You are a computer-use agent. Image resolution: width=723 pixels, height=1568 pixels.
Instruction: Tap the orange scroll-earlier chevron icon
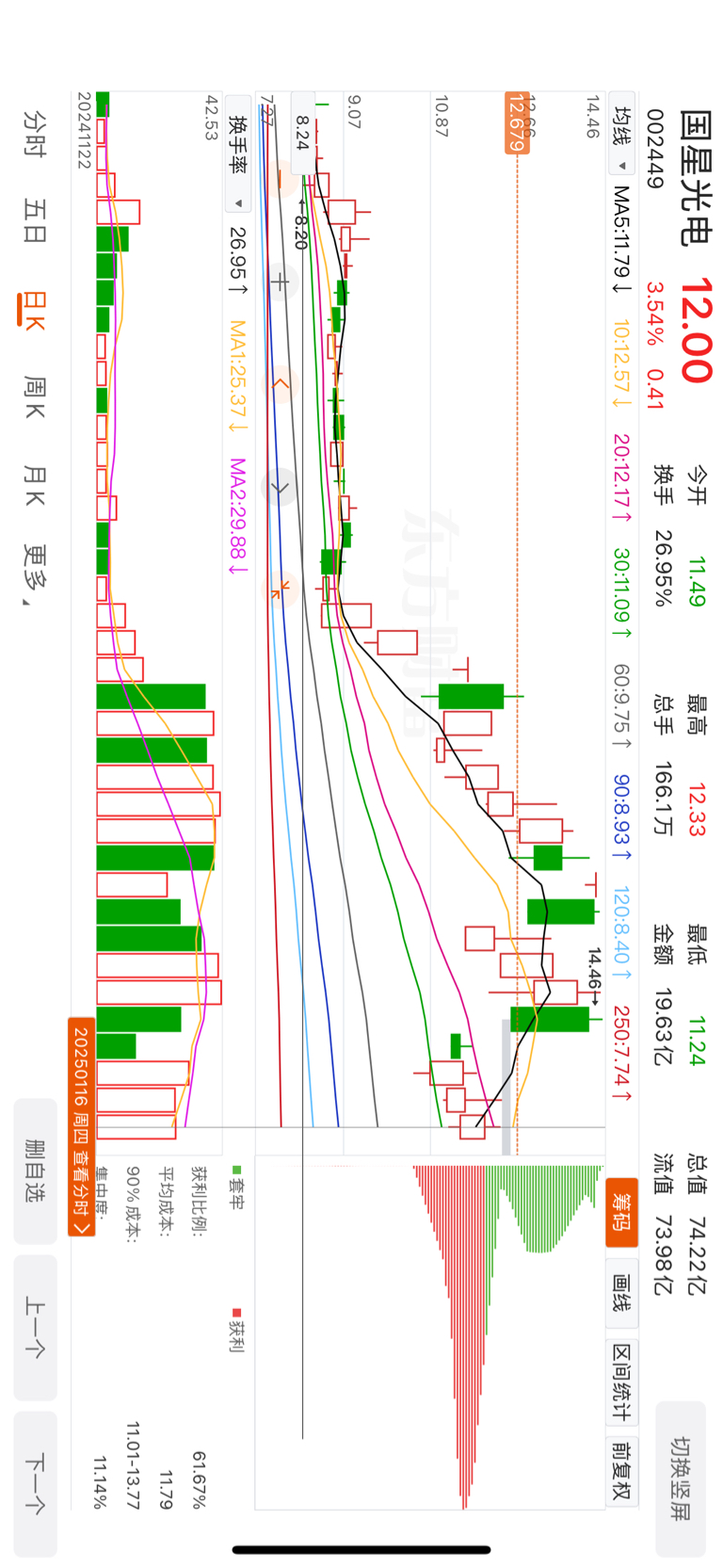click(x=281, y=383)
